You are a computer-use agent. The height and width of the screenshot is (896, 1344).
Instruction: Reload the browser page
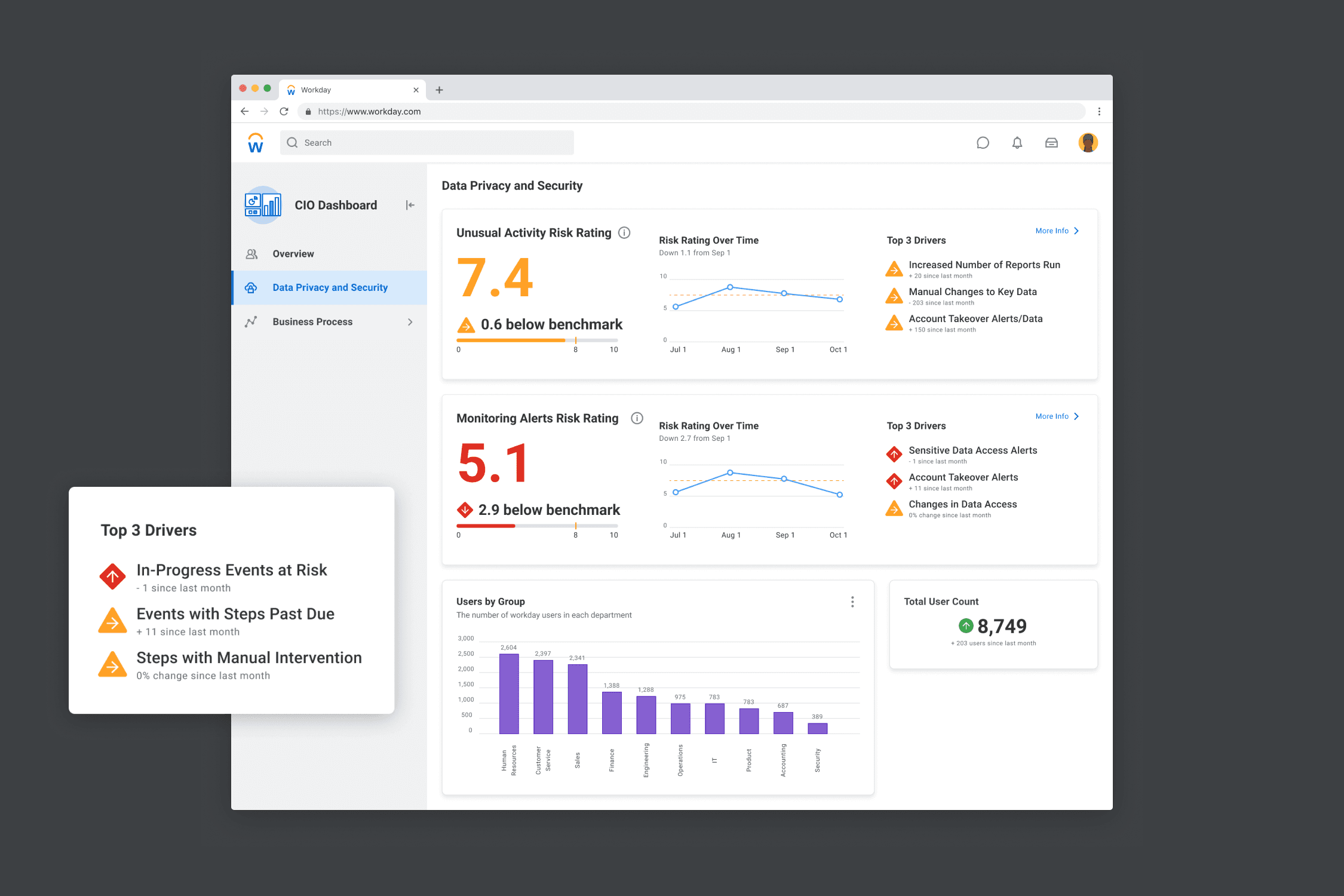coord(284,112)
